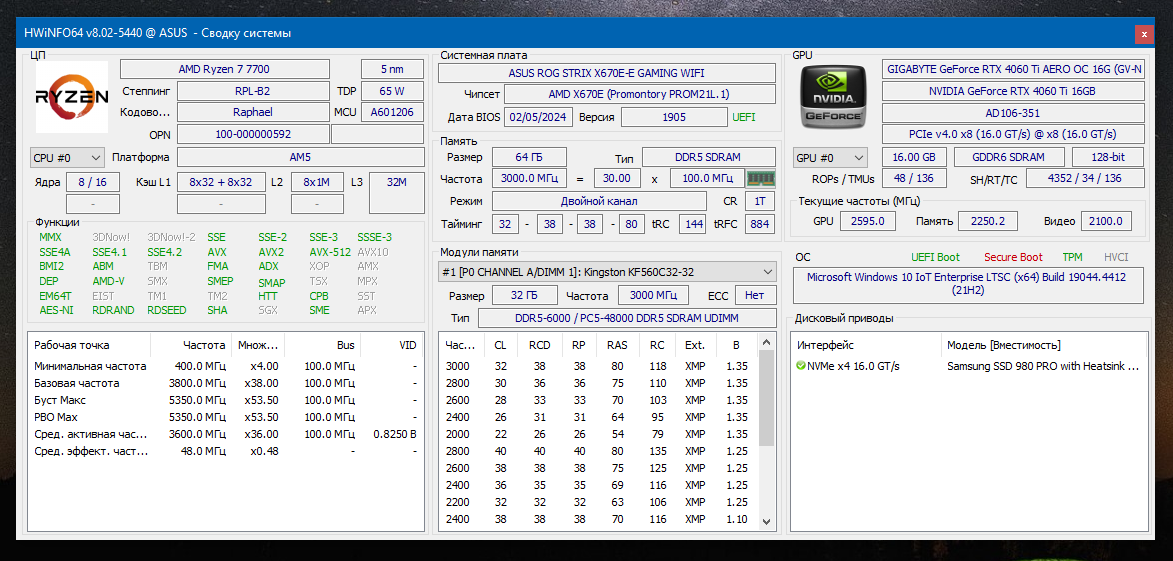Click the Двойной канал mode field

[598, 201]
